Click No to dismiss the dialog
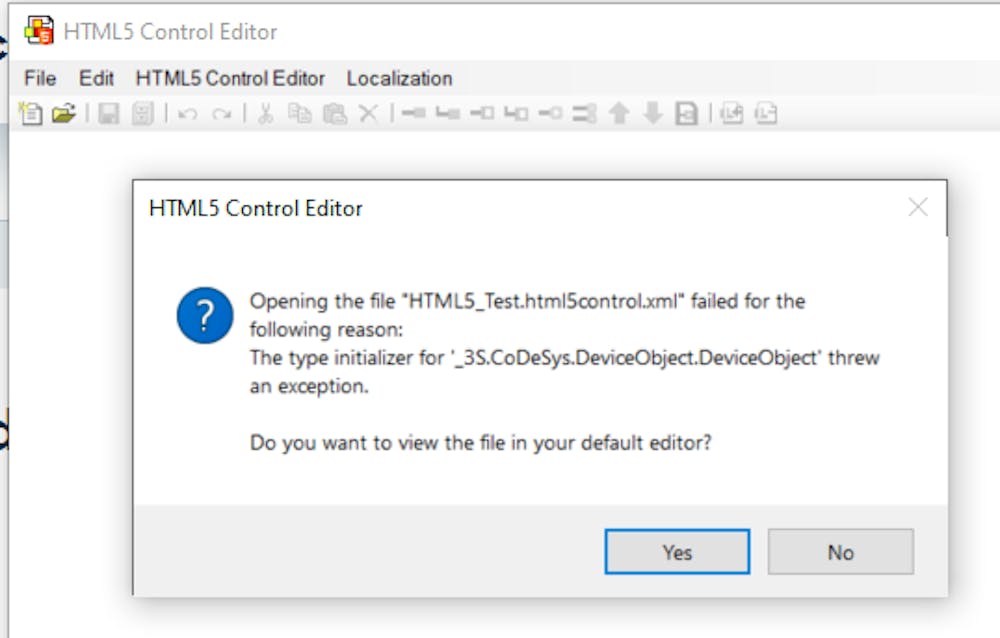Image resolution: width=1000 pixels, height=638 pixels. tap(840, 551)
